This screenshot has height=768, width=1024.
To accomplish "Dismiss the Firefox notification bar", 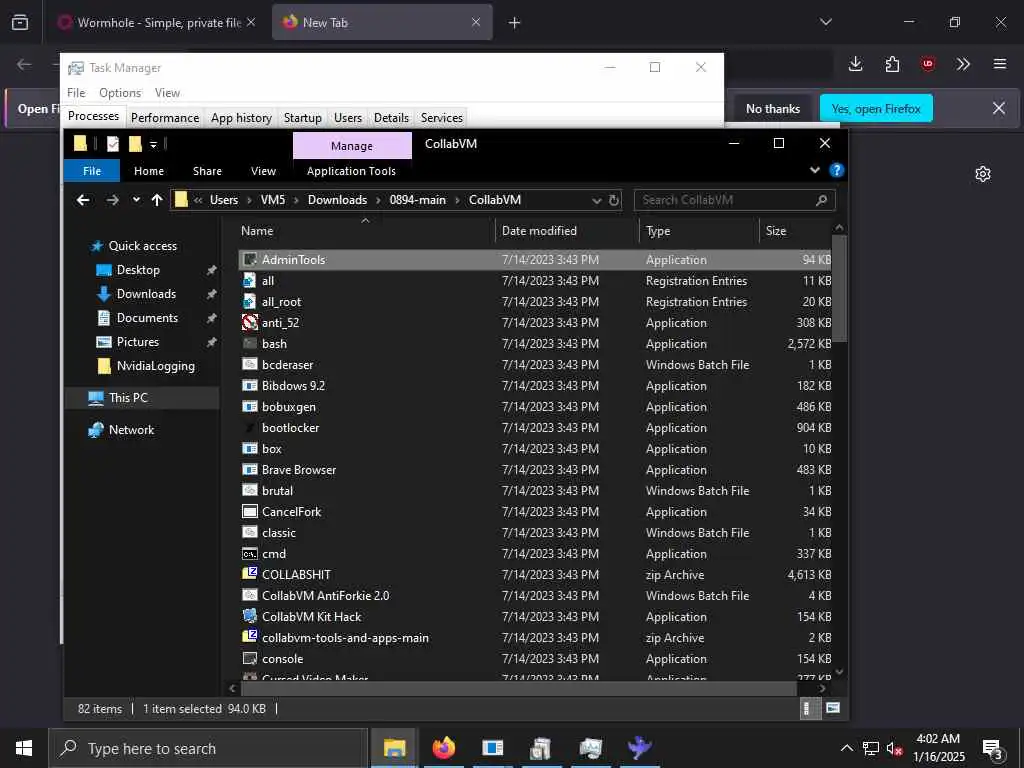I will (999, 108).
